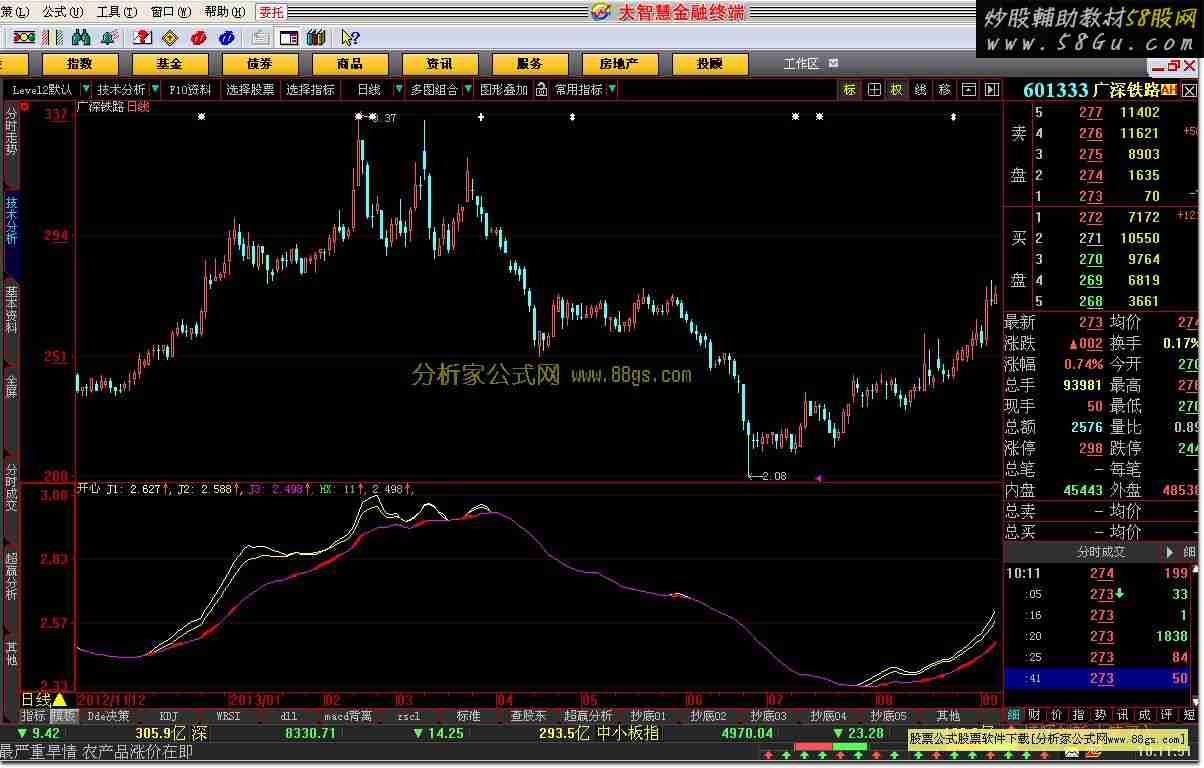Click the blue circle info icon
This screenshot has width=1204, height=768.
point(226,37)
